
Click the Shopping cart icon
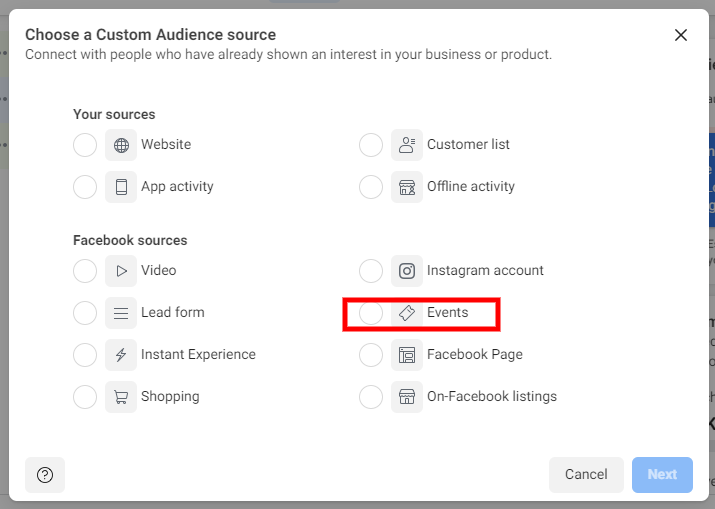[x=121, y=397]
